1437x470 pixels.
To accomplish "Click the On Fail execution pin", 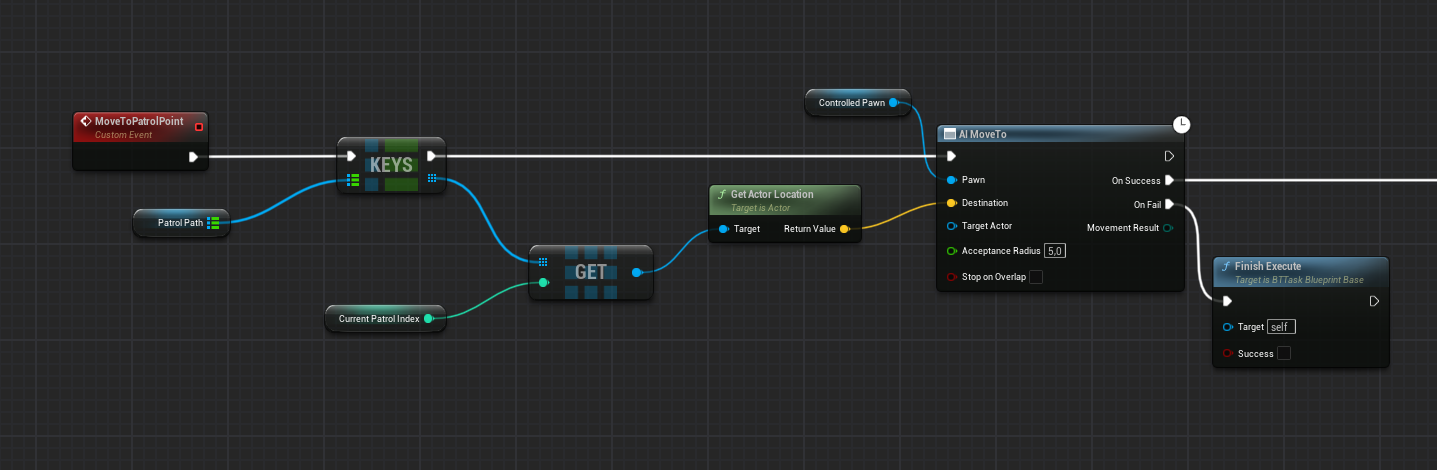I will (x=1169, y=204).
